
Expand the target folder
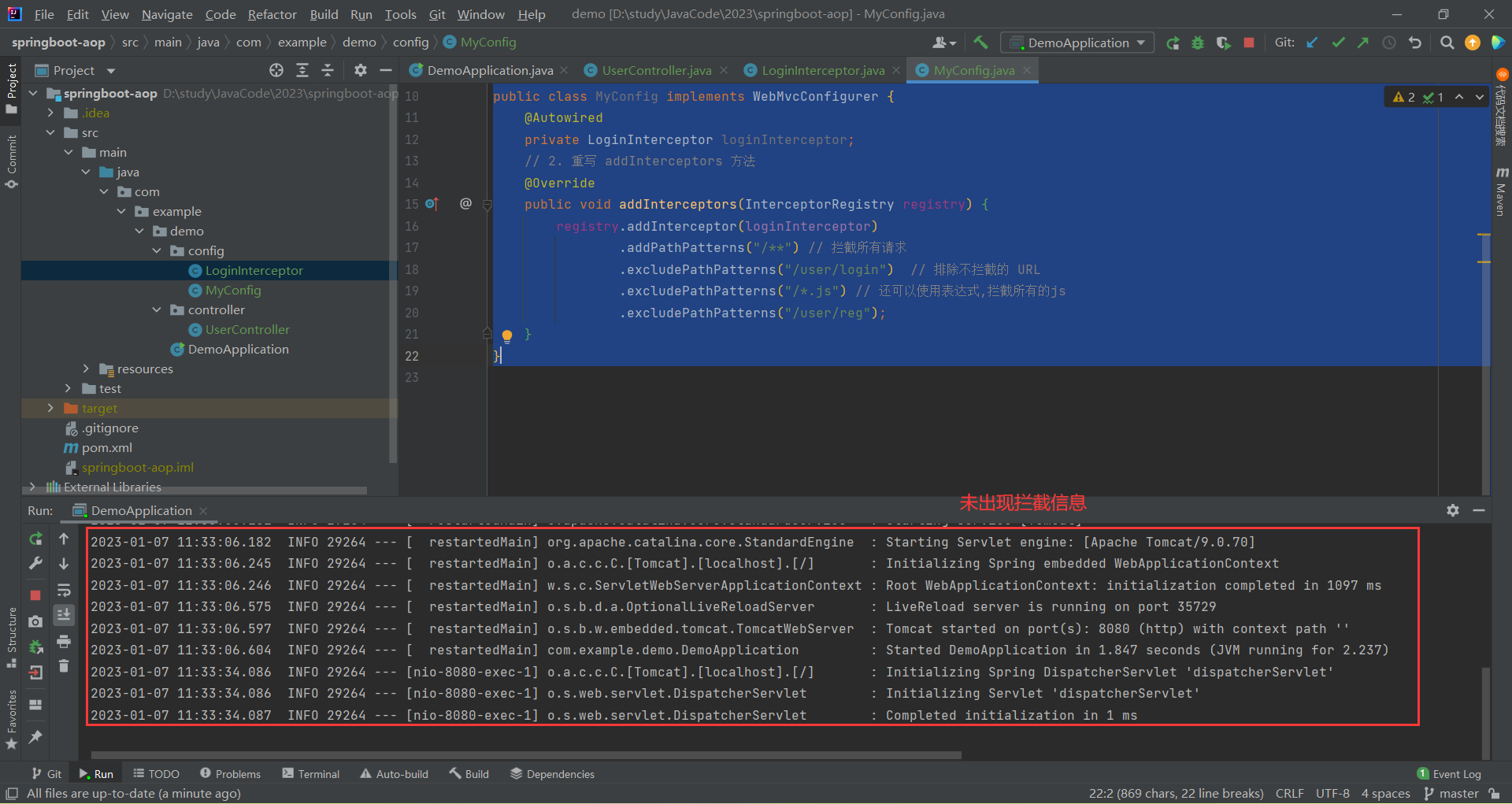point(51,409)
